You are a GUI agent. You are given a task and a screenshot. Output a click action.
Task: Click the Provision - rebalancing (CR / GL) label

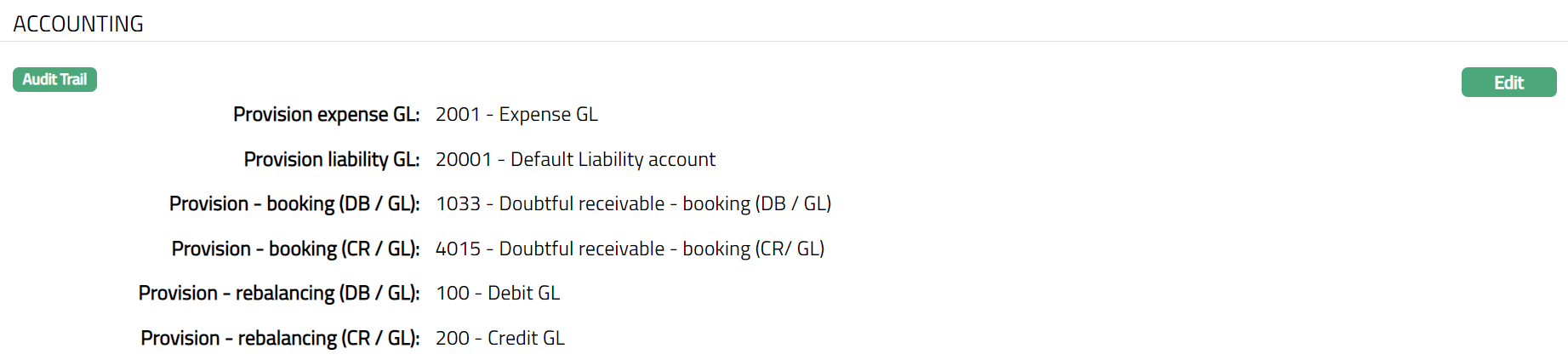pyautogui.click(x=280, y=338)
